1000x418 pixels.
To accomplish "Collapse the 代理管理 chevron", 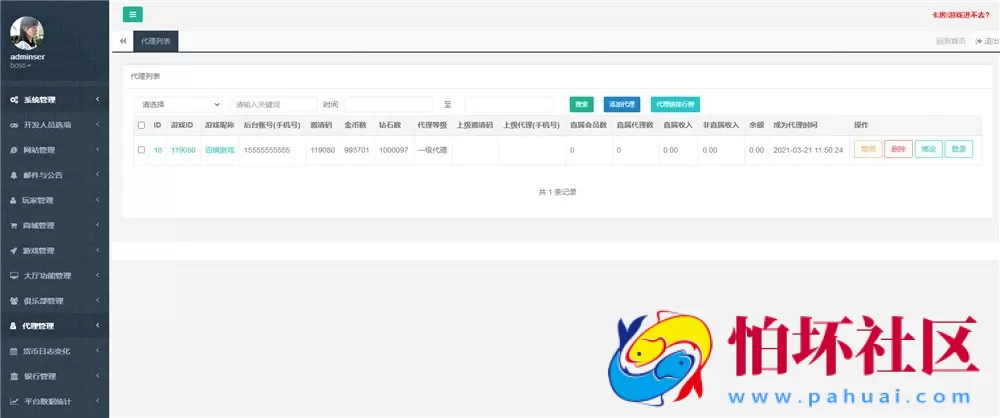I will click(98, 325).
